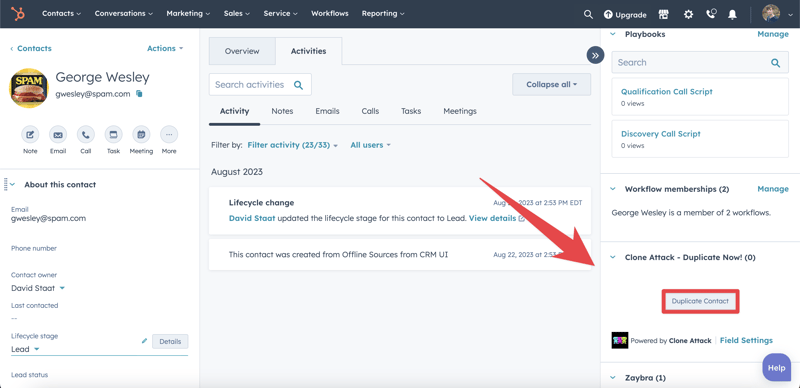Viewport: 800px width, 388px height.
Task: Click the Playbooks search magnifier icon
Action: (x=776, y=63)
